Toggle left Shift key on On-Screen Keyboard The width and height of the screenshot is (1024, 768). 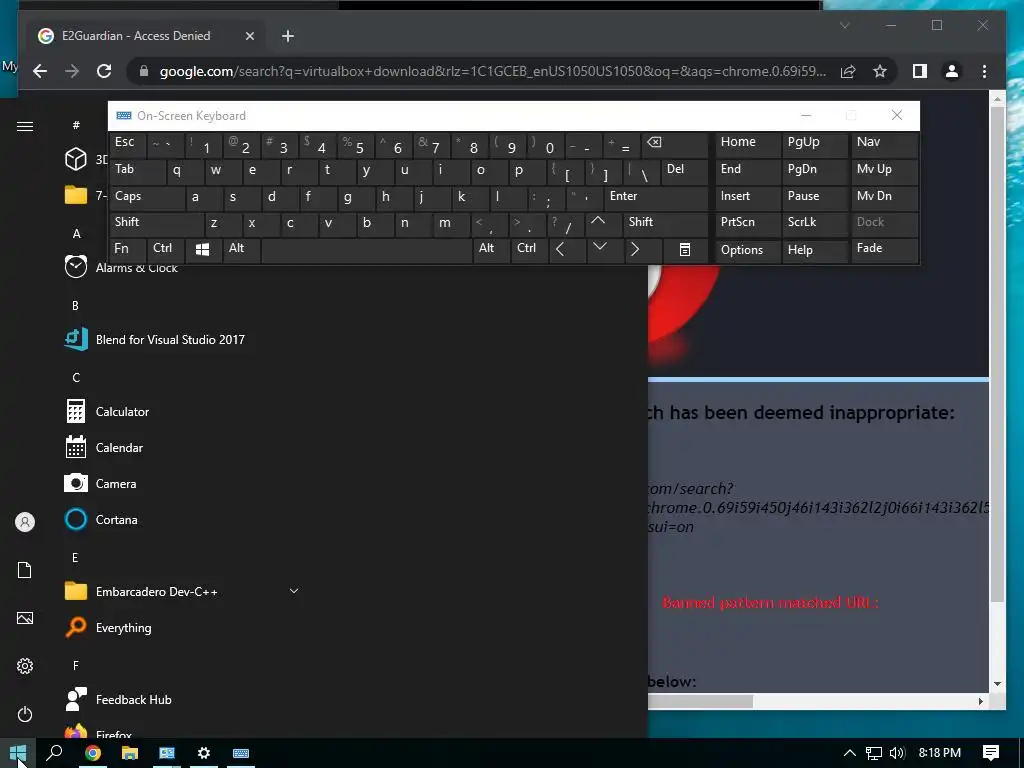point(155,223)
